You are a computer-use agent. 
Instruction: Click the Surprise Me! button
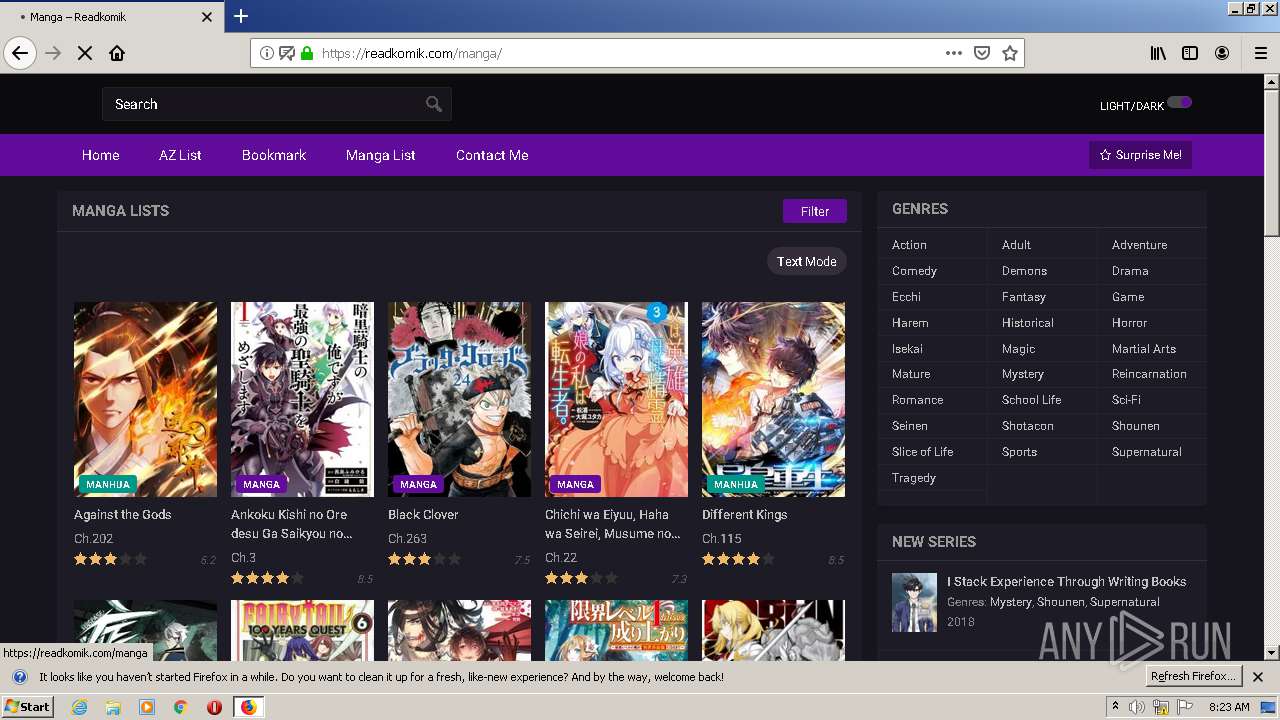pyautogui.click(x=1140, y=155)
